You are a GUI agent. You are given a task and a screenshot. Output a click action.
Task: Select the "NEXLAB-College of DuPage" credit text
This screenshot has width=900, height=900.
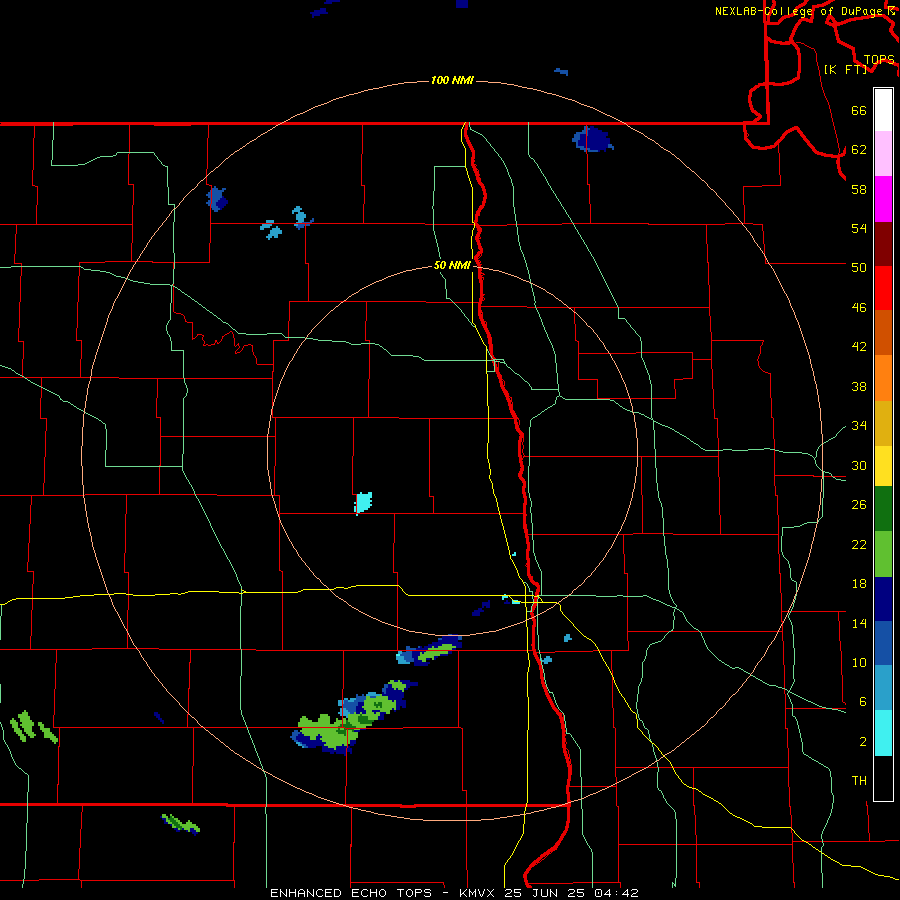coord(798,11)
